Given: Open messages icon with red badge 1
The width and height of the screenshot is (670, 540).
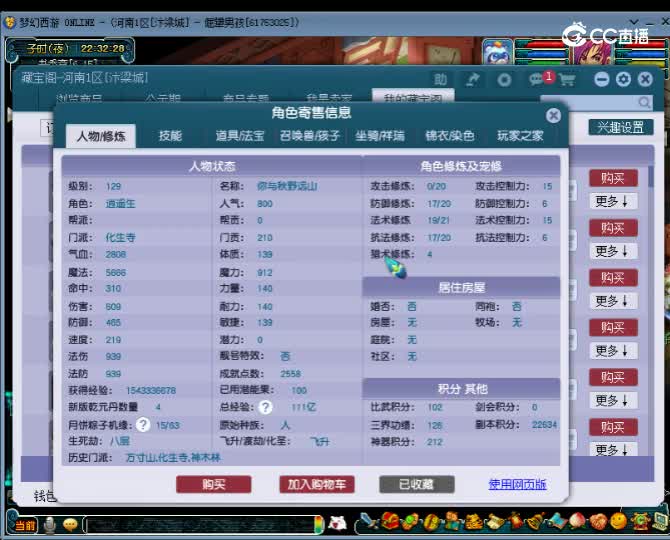Looking at the screenshot, I should [x=541, y=79].
